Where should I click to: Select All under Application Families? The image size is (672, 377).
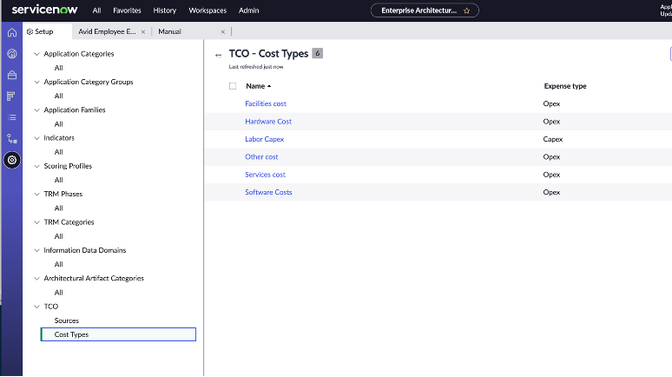coord(59,124)
